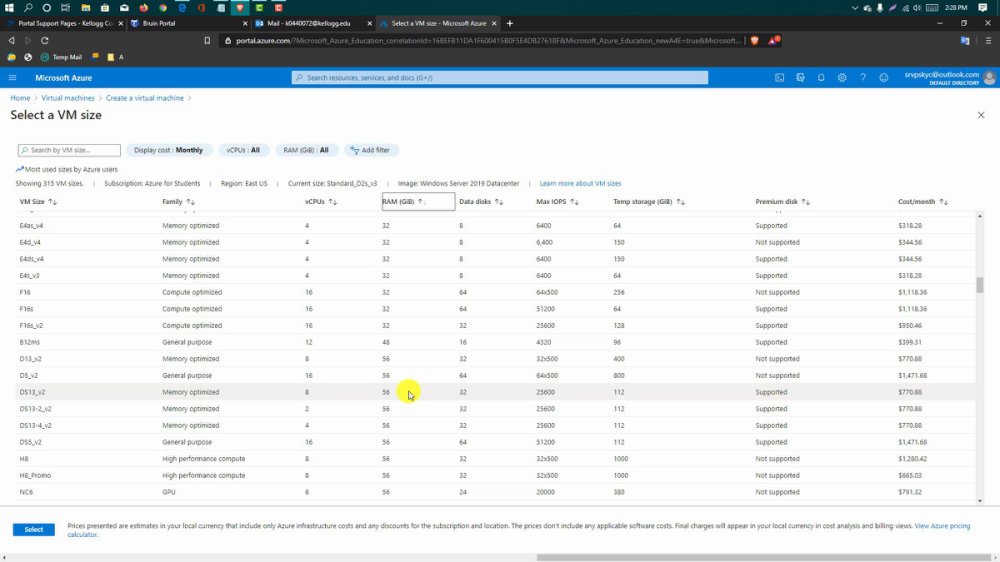Go to Home breadcrumb

[20, 98]
